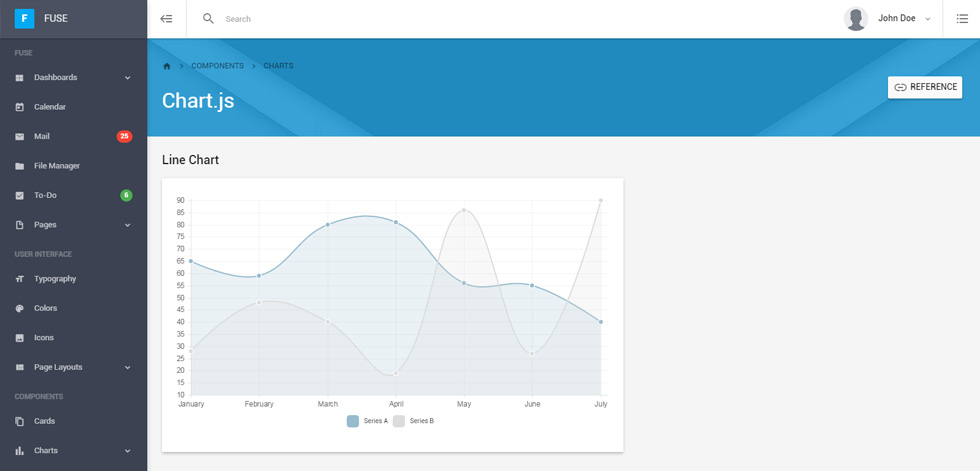Go to COMPONENTS in the breadcrumb
This screenshot has height=471, width=980.
(x=218, y=66)
